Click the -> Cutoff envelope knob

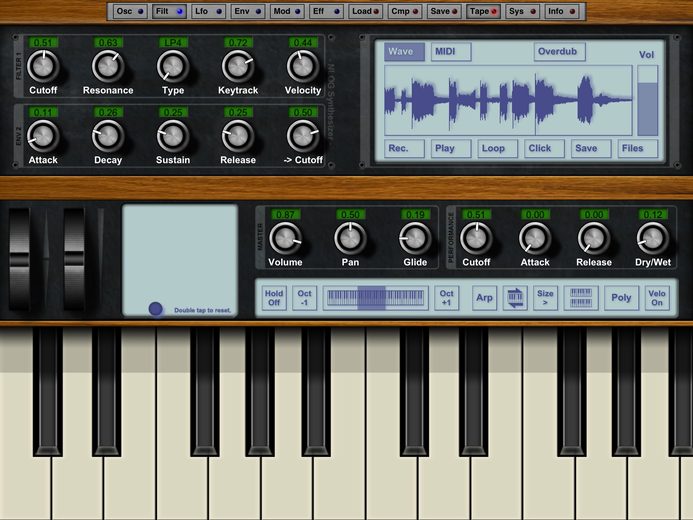click(303, 136)
